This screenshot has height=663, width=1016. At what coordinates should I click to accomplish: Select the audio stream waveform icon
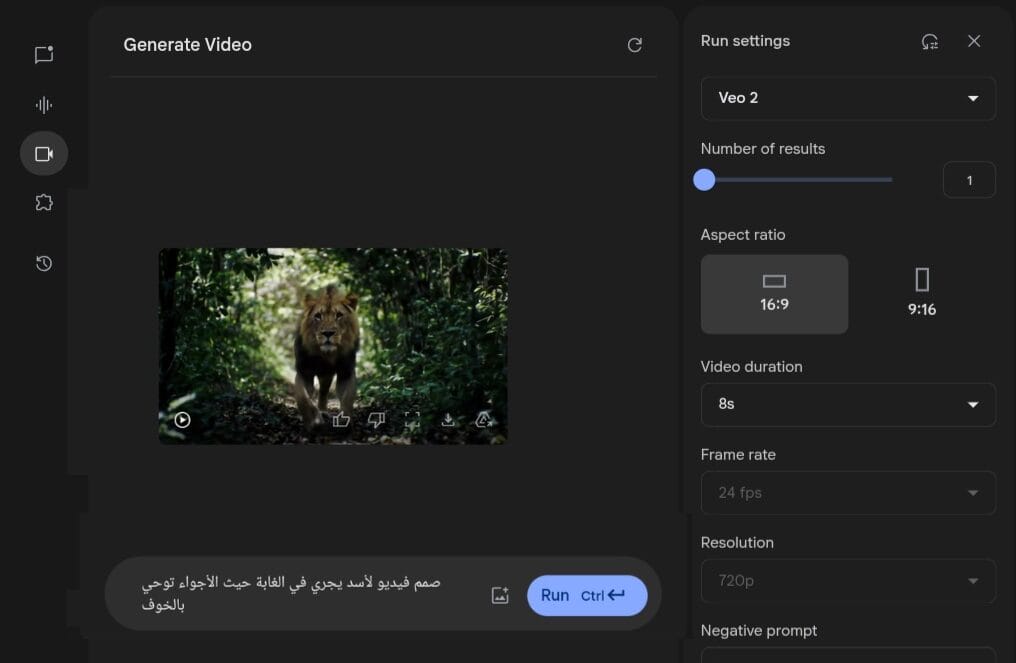click(44, 105)
